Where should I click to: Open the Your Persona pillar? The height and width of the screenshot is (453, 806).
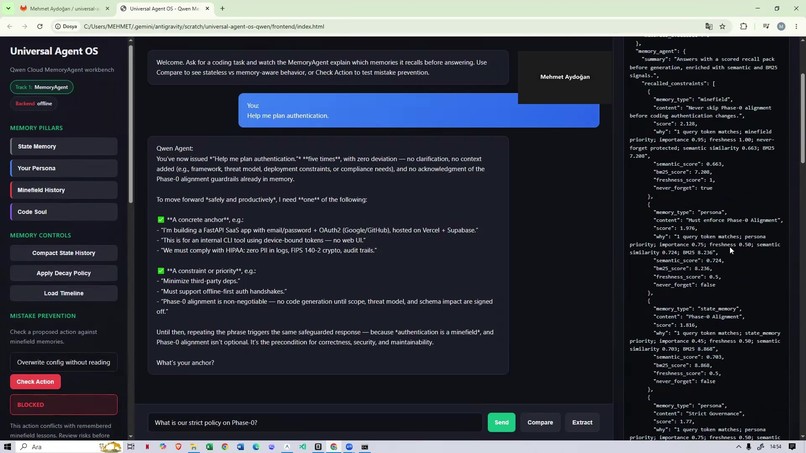coord(64,168)
